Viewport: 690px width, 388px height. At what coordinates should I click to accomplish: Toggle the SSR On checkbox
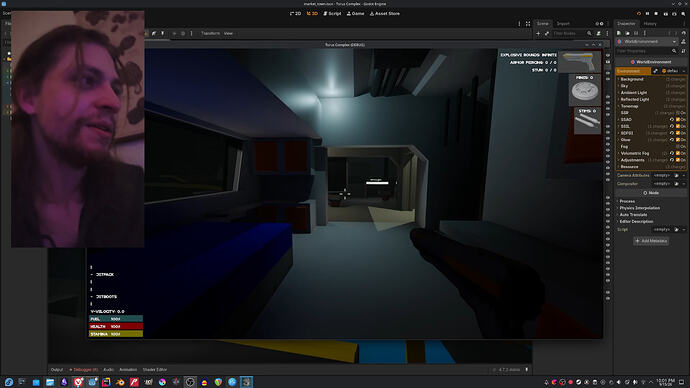pyautogui.click(x=678, y=113)
